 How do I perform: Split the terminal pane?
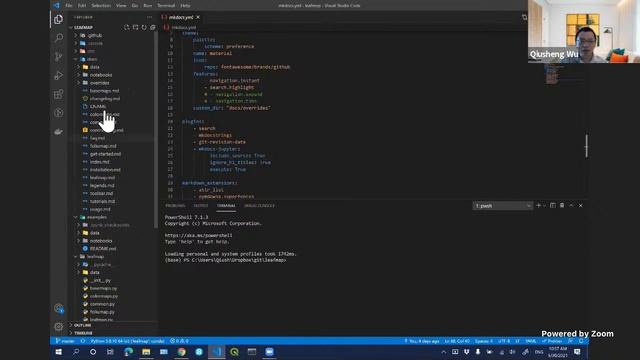[553, 205]
